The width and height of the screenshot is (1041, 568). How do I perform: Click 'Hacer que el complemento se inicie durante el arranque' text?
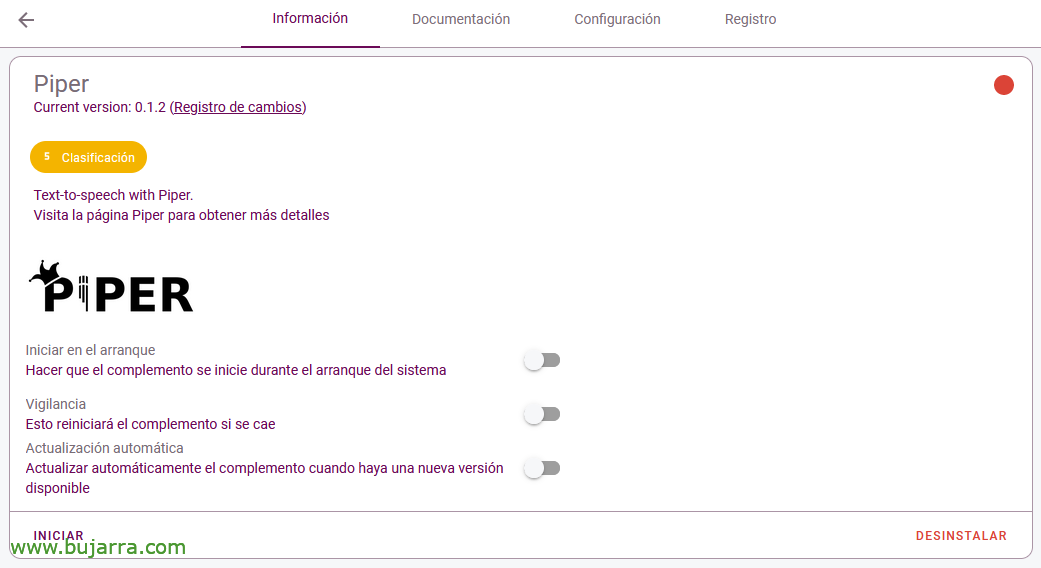(x=236, y=370)
